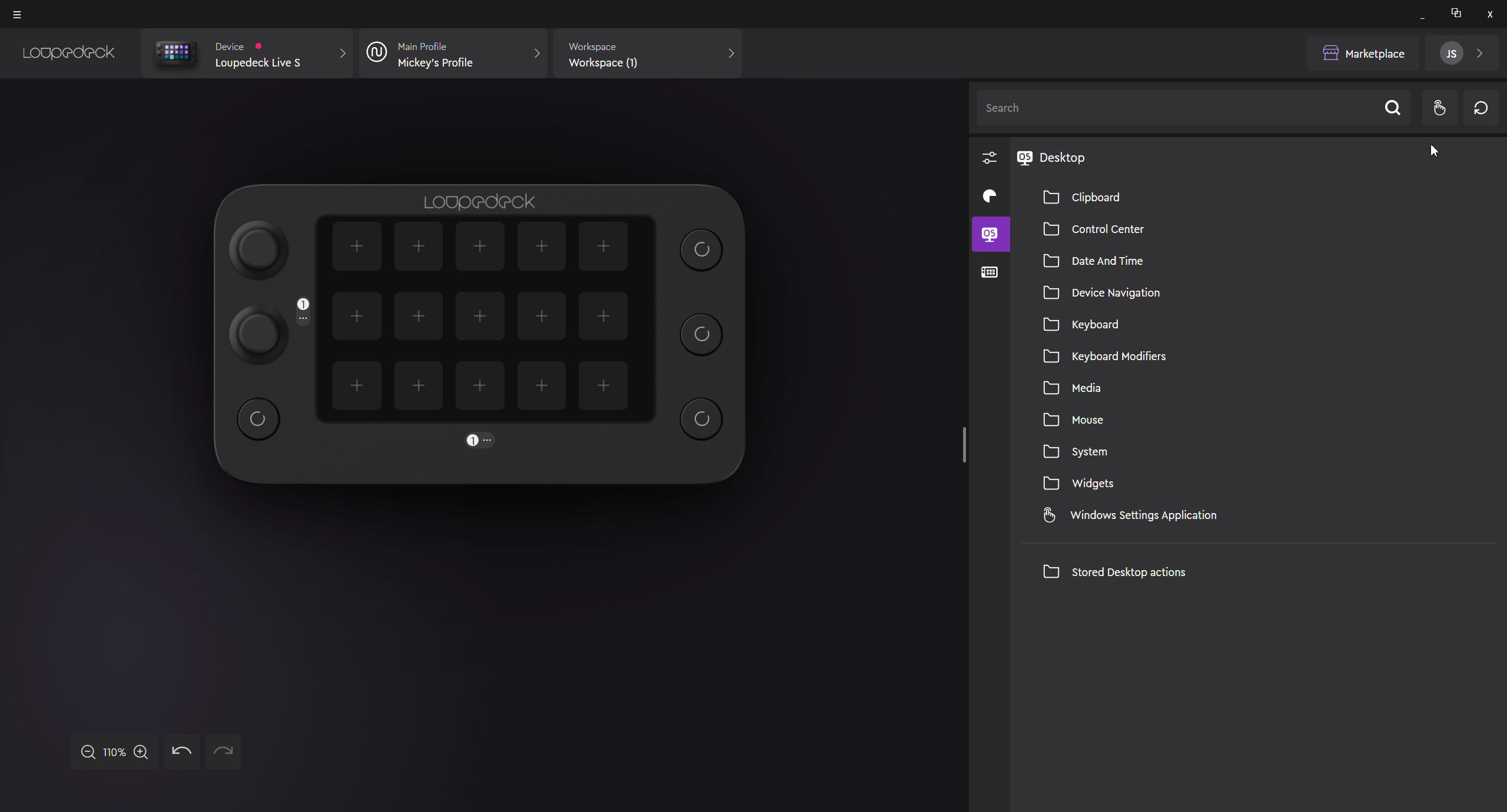Click the zoom out magnifier icon

tap(88, 752)
